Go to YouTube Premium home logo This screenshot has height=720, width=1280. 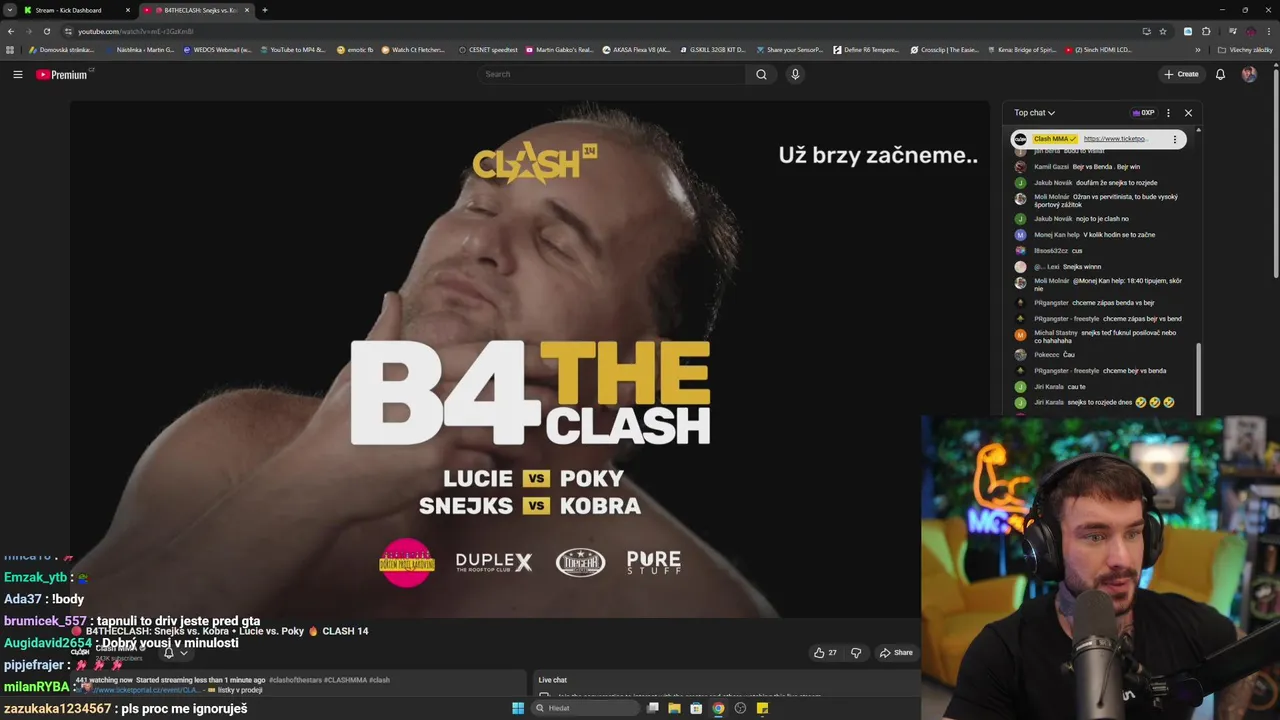tap(64, 74)
